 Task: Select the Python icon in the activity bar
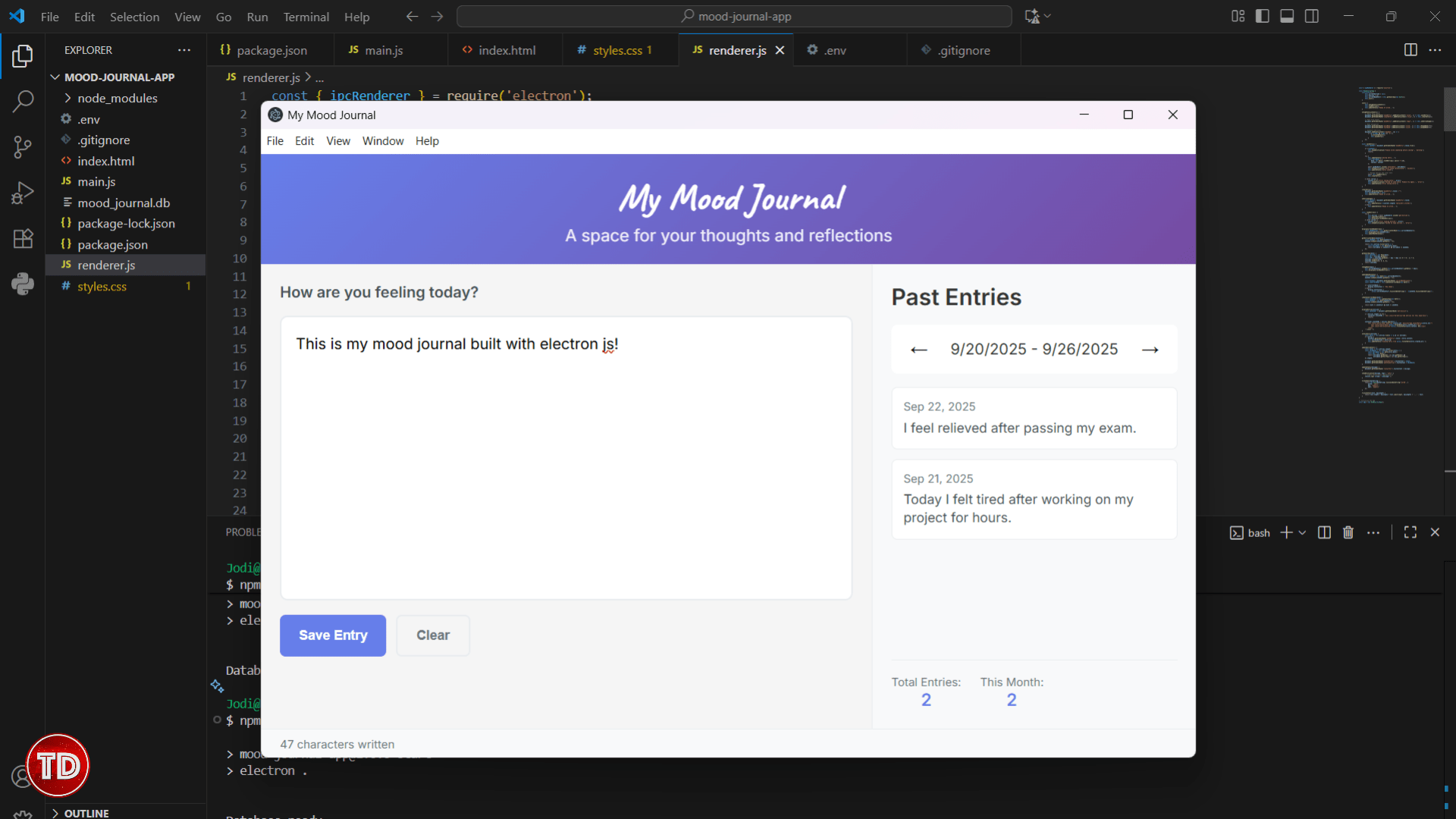(x=23, y=284)
